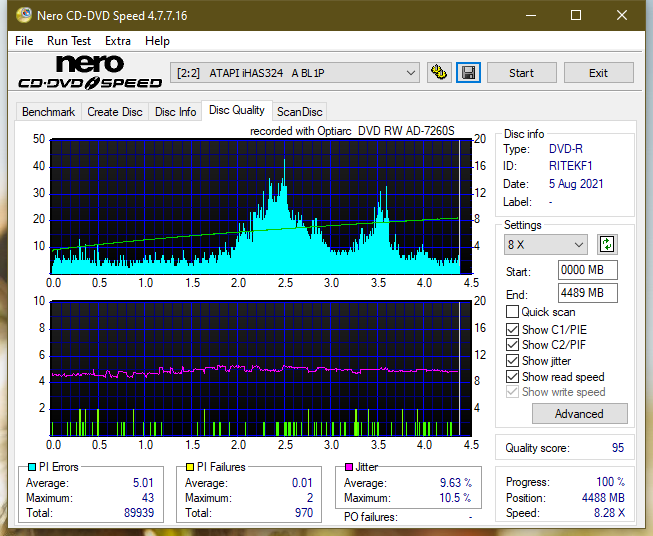This screenshot has height=536, width=653.
Task: Click the PI errors upper graph
Action: click(x=261, y=206)
